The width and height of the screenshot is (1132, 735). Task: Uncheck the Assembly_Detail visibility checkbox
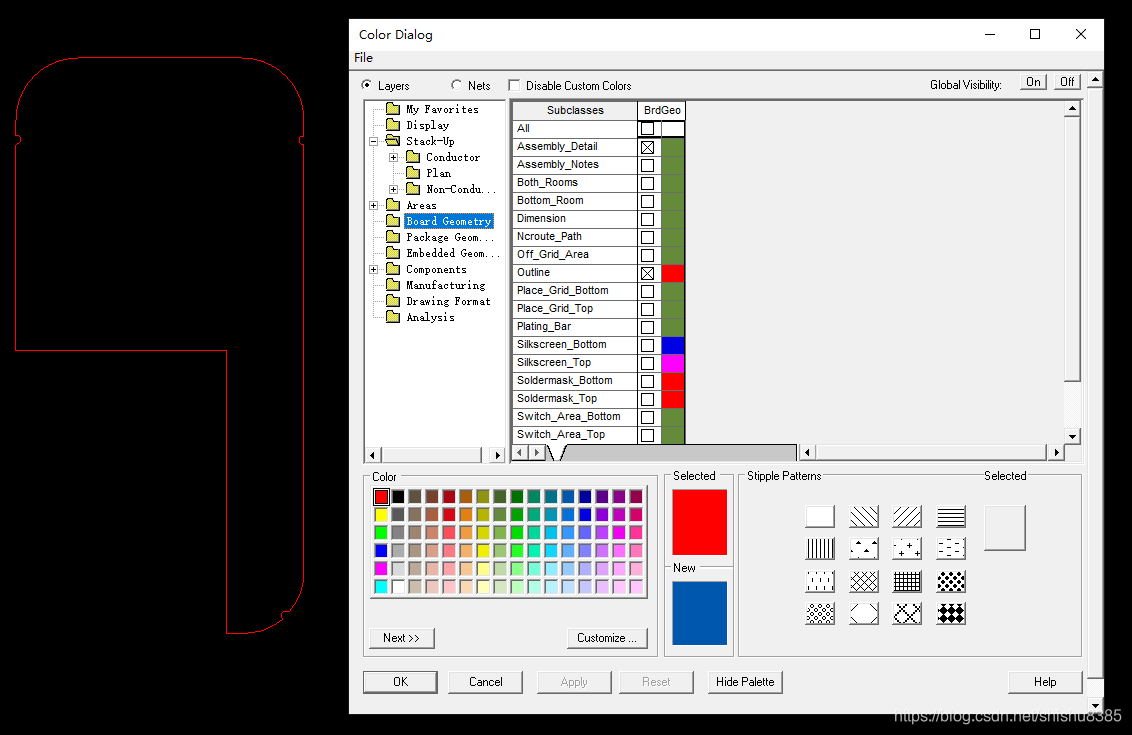click(x=648, y=147)
